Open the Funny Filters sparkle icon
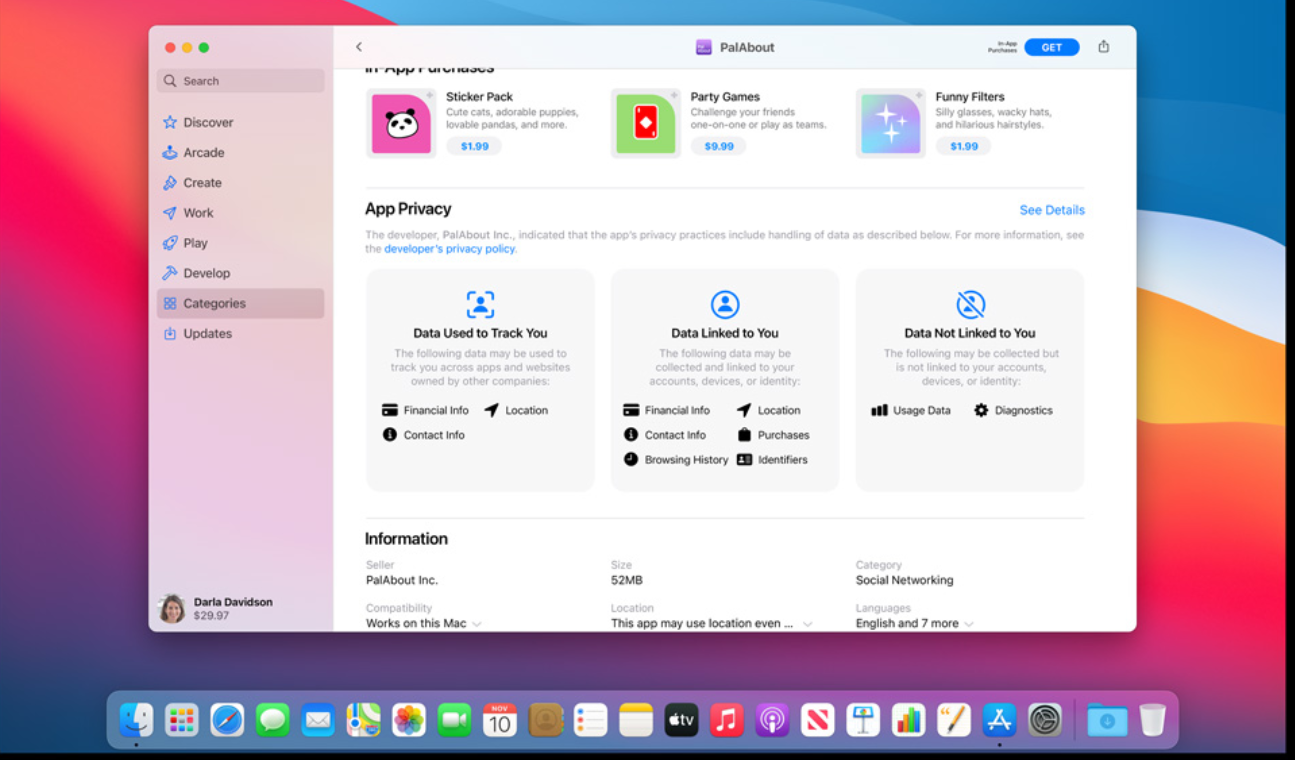 click(891, 124)
